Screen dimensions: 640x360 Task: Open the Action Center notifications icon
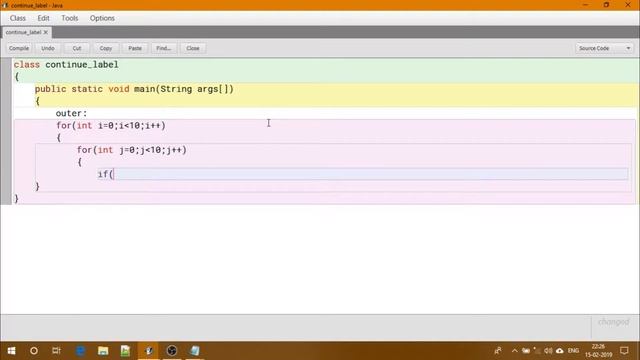click(624, 351)
